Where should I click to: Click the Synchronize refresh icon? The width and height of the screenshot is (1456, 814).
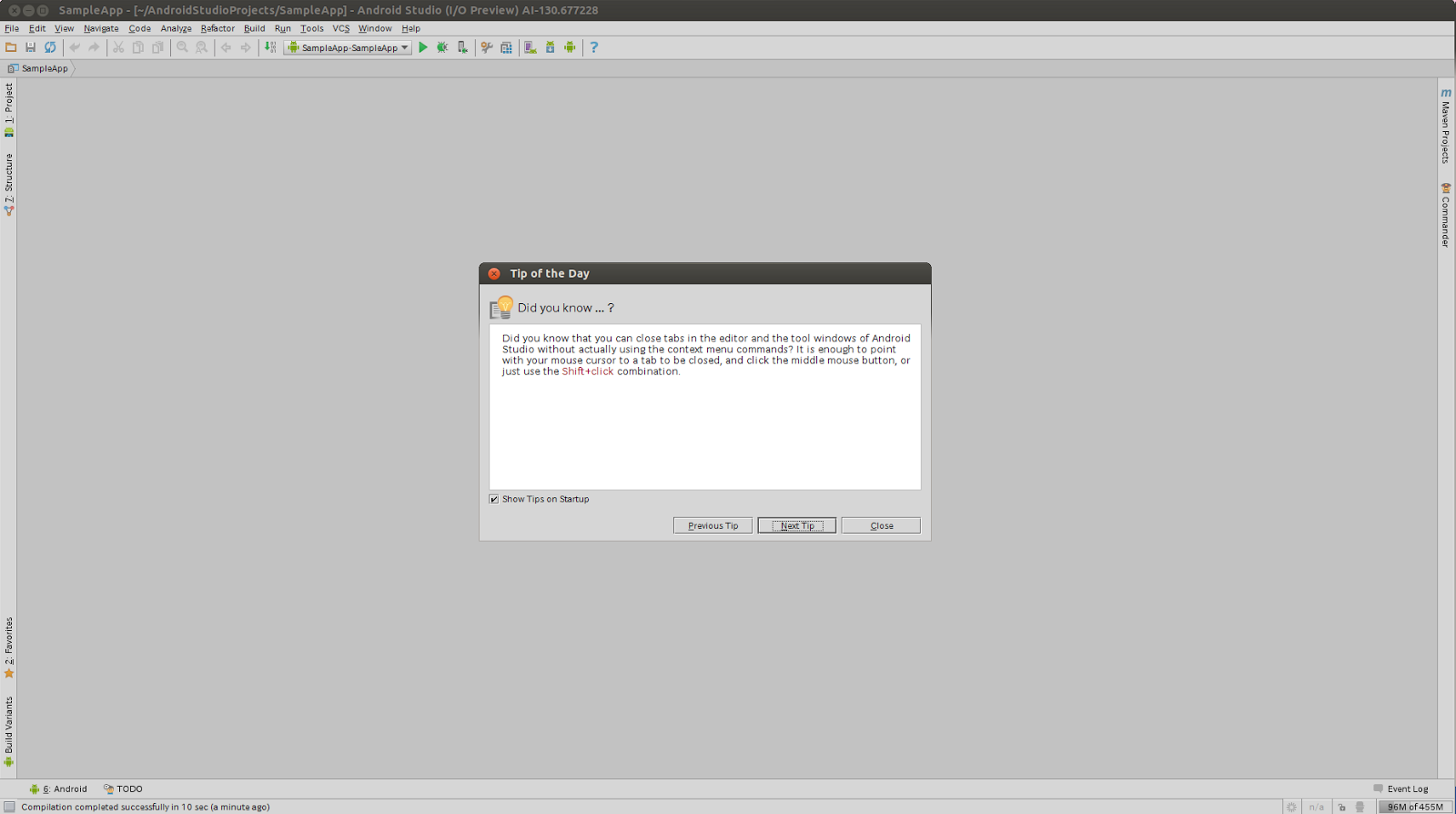(50, 47)
